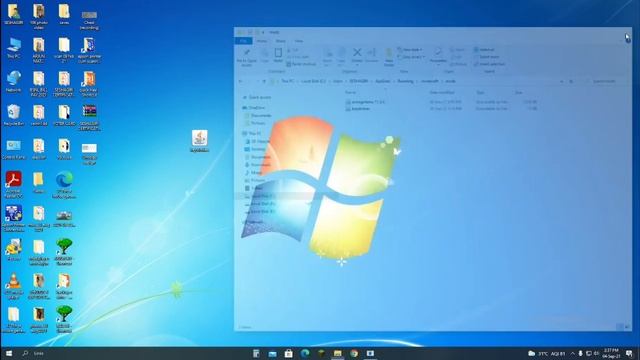The height and width of the screenshot is (360, 640).
Task: Open Microsoft Edge from taskbar
Action: [305, 353]
